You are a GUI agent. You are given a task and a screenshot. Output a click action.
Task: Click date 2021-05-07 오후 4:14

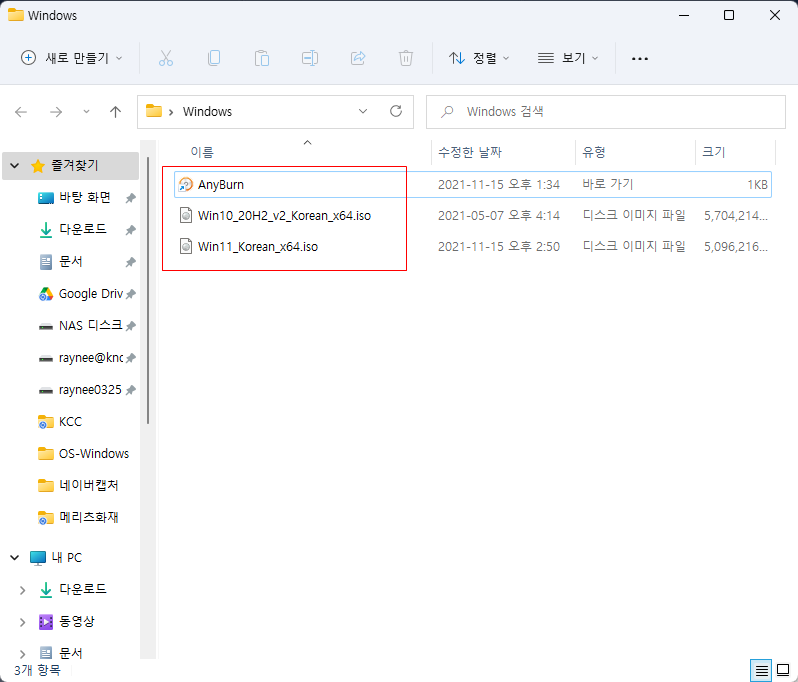tap(499, 216)
